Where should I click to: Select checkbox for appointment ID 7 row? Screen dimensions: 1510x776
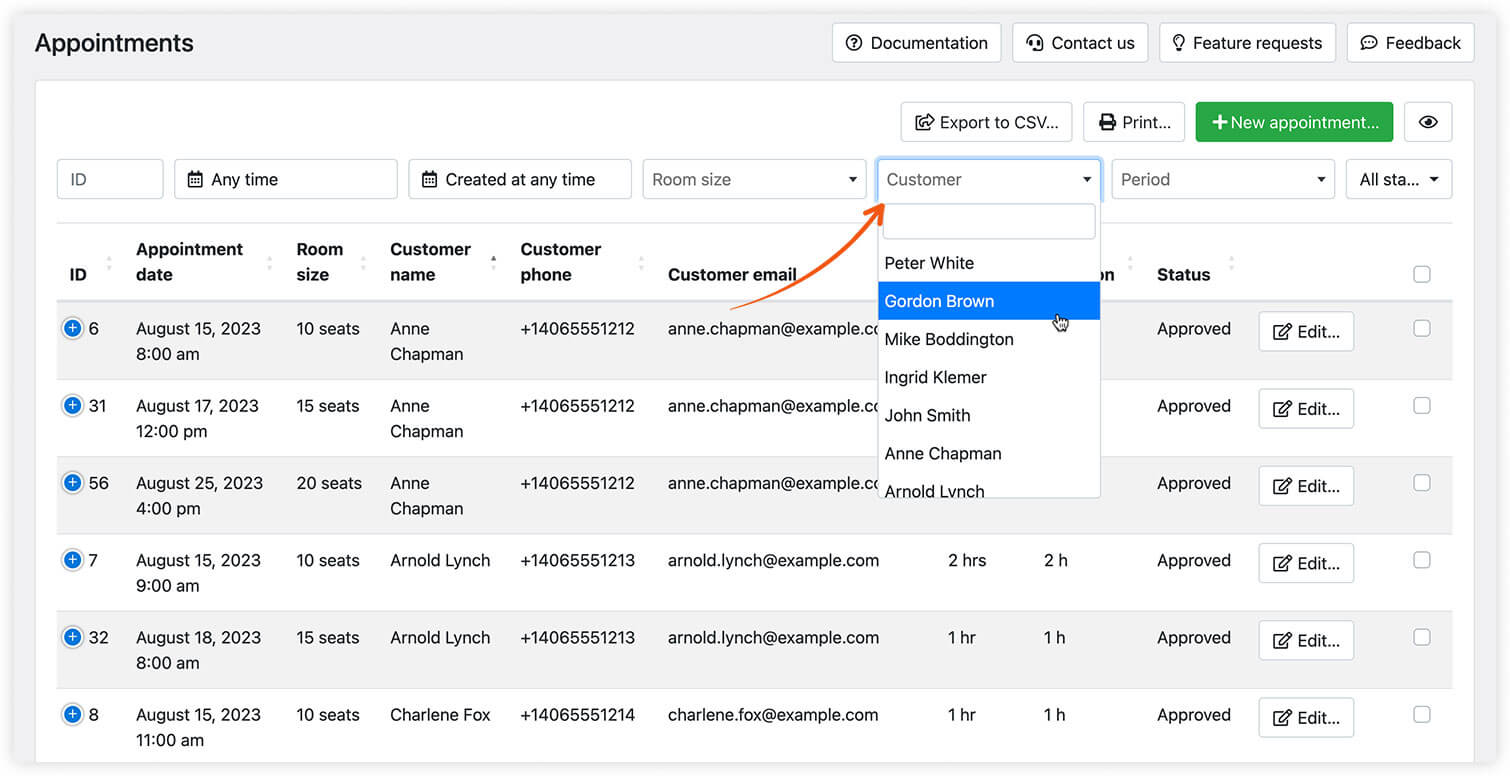1422,560
